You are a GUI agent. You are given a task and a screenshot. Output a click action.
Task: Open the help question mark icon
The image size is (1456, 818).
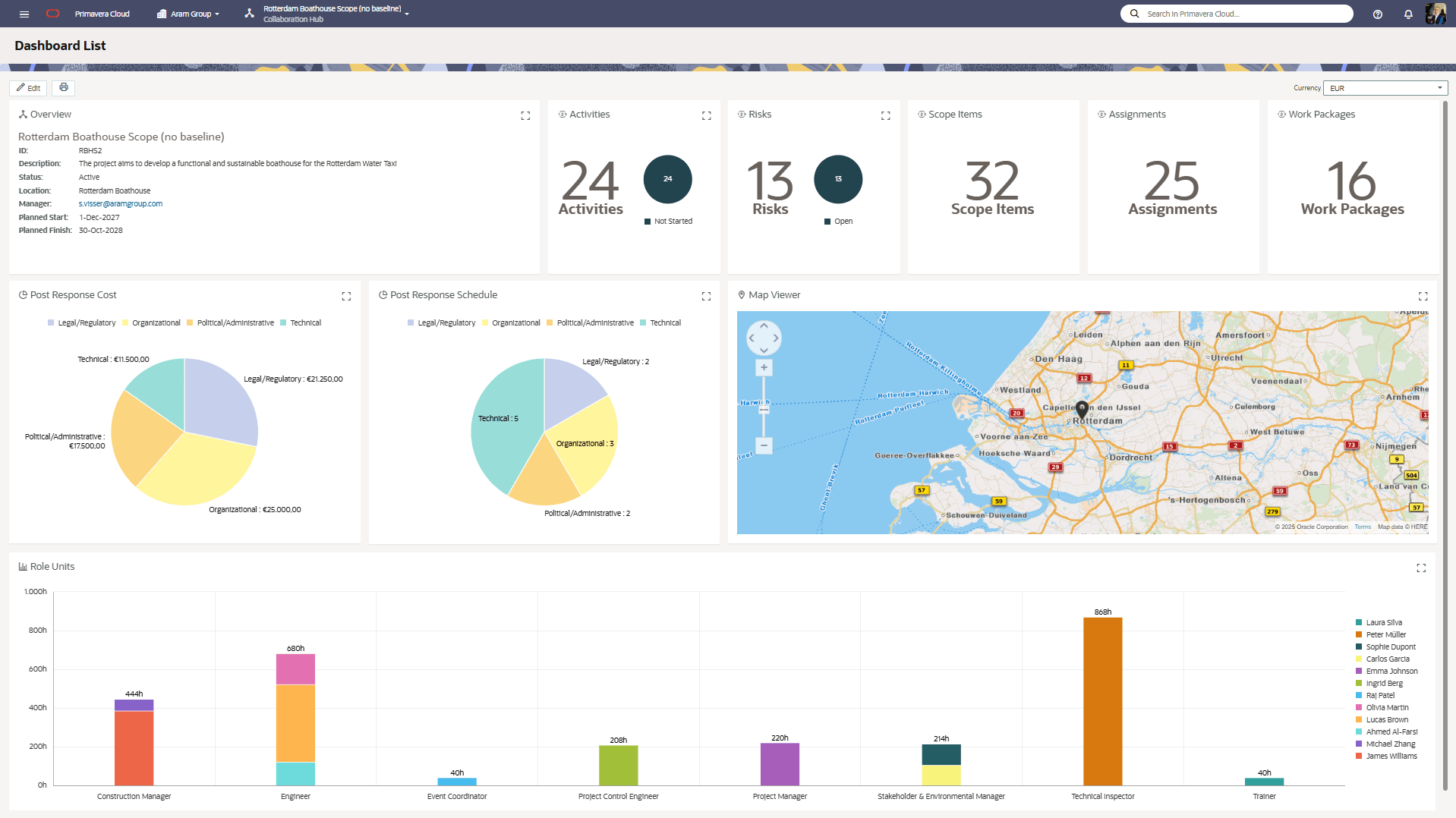tap(1377, 14)
